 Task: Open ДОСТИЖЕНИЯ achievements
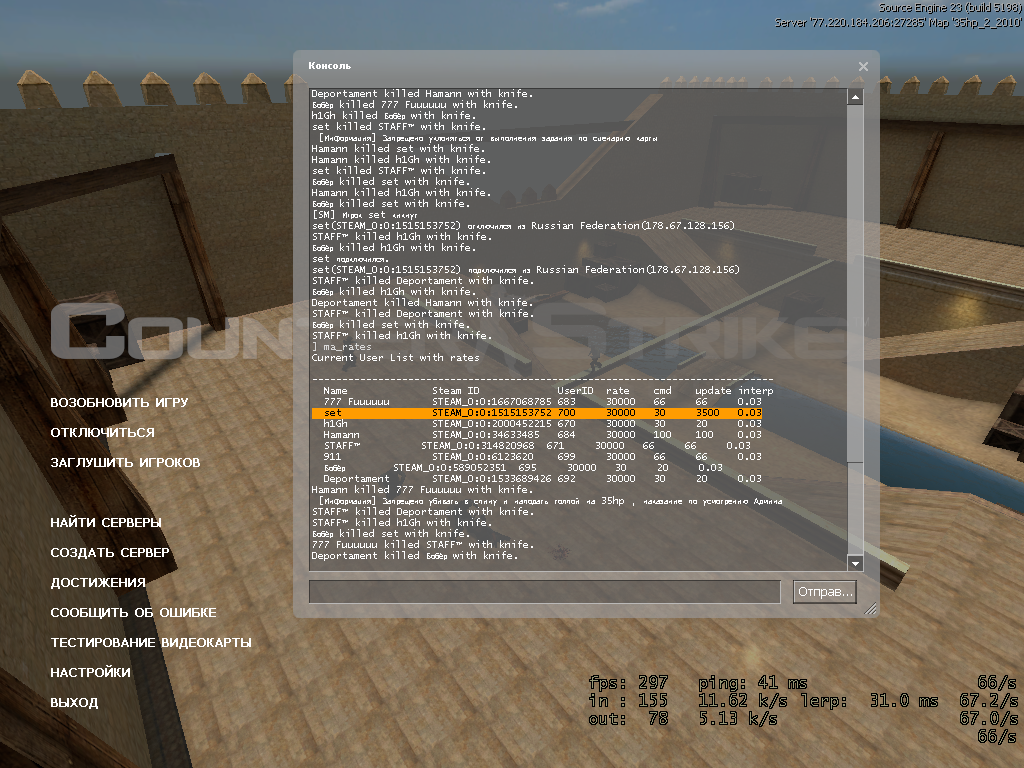click(98, 583)
